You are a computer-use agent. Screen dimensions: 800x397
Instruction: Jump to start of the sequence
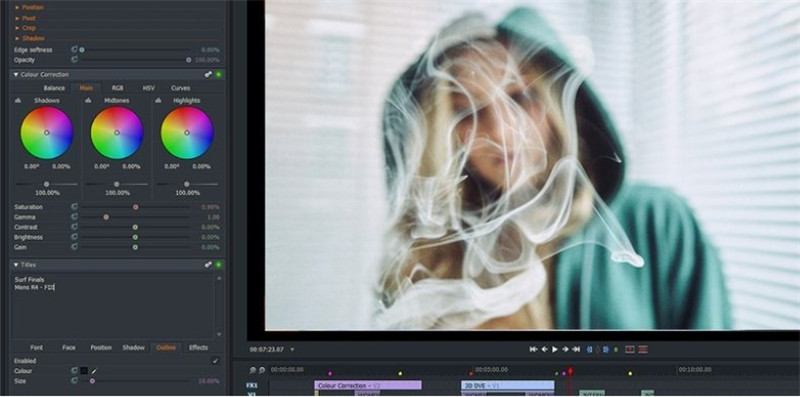click(x=534, y=349)
